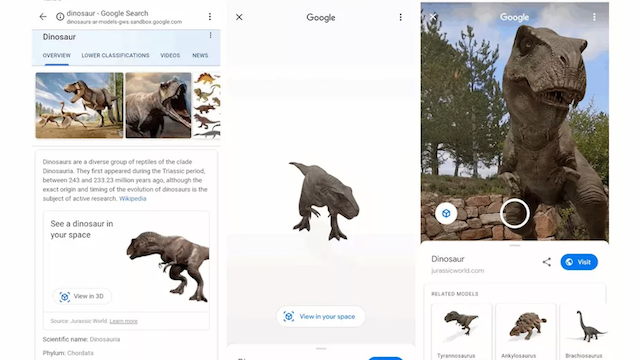Image resolution: width=640 pixels, height=360 pixels.
Task: Select the Brachiosaurus related model
Action: pyautogui.click(x=584, y=332)
